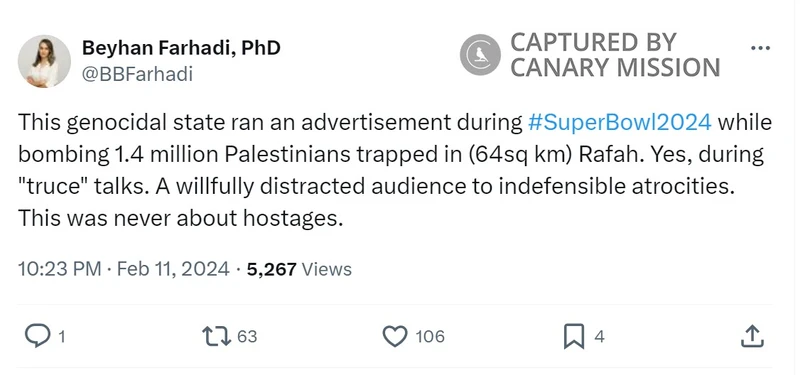Bookmark the tweet using bookmark icon

coord(574,337)
